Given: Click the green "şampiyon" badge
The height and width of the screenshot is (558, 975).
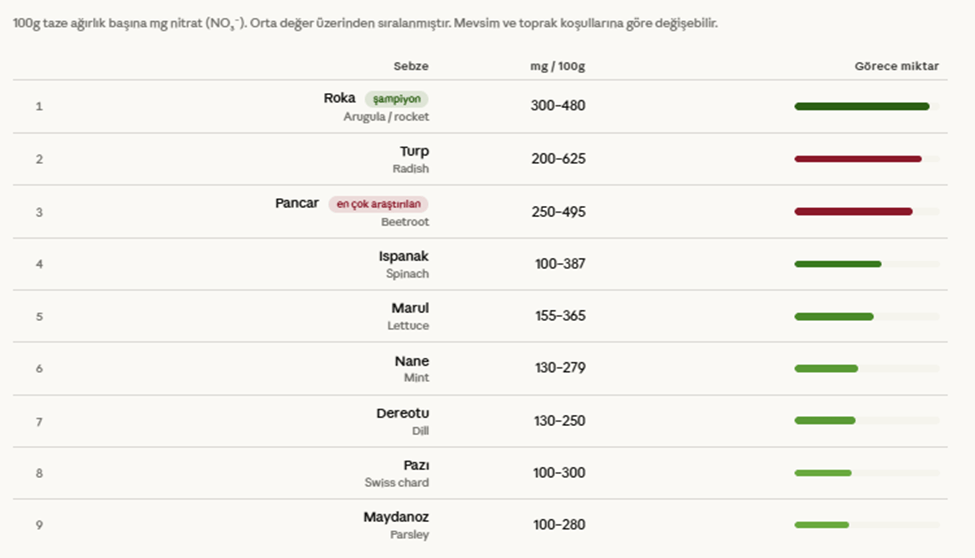Looking at the screenshot, I should [x=396, y=99].
